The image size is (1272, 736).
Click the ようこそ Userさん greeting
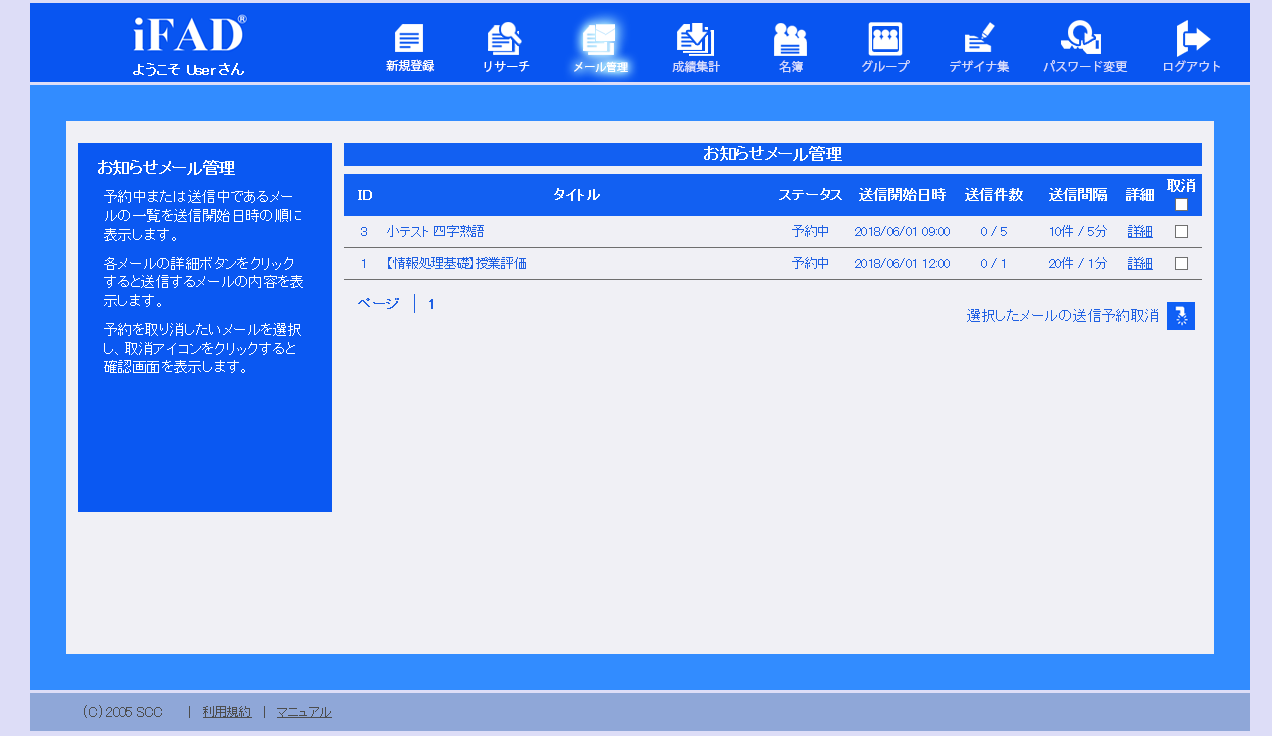click(188, 69)
